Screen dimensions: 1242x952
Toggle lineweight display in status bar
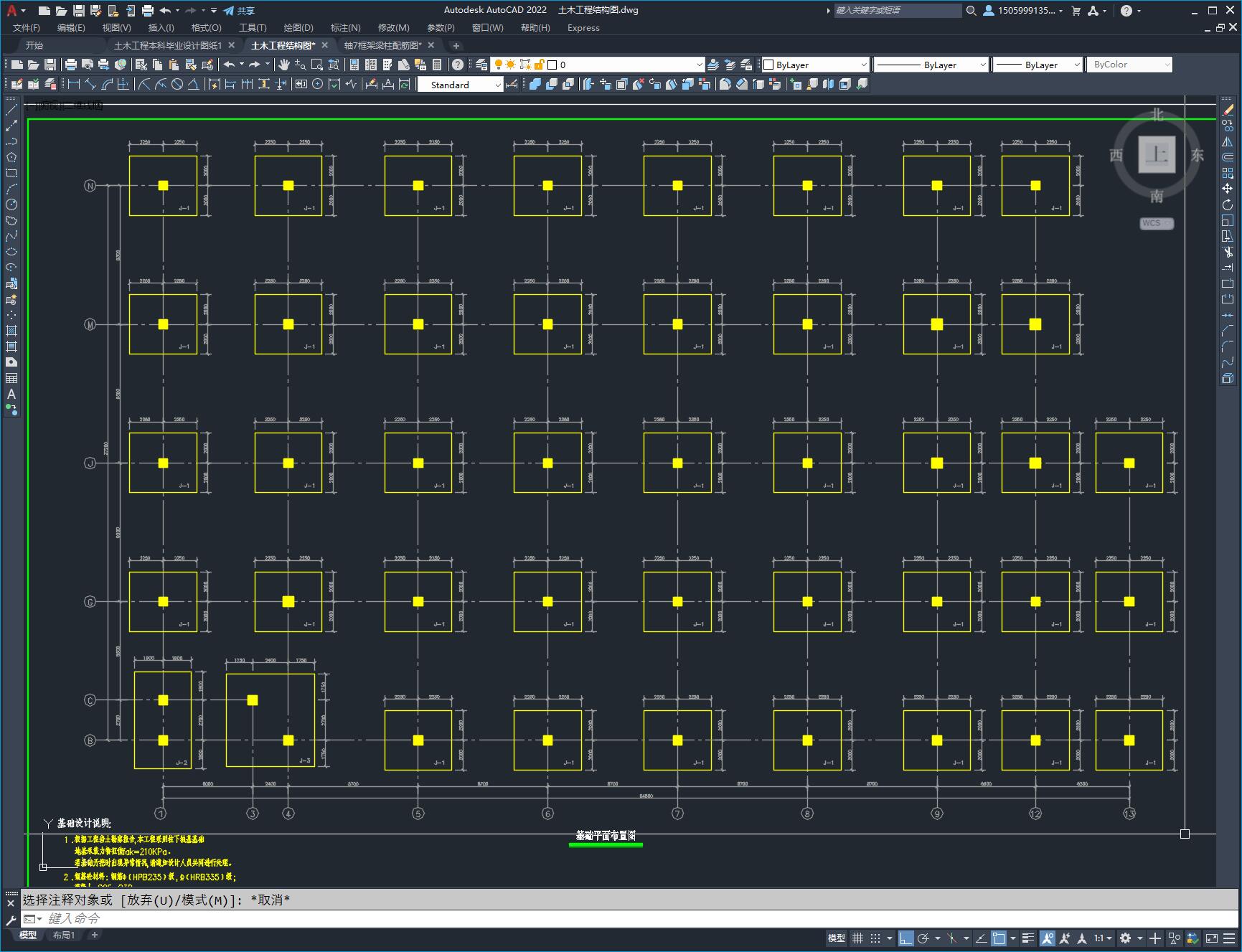(1028, 938)
